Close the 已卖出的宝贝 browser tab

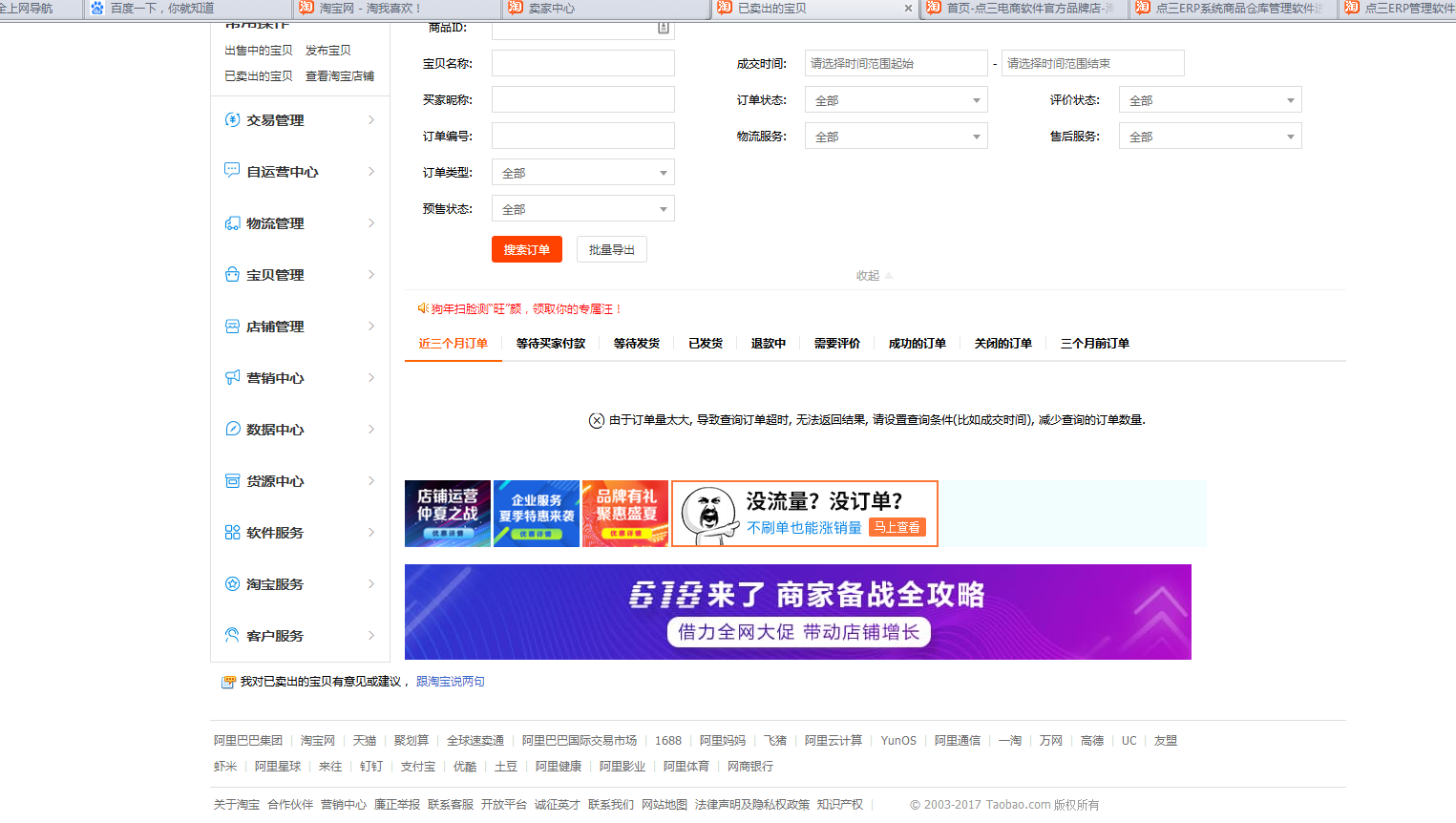click(908, 9)
